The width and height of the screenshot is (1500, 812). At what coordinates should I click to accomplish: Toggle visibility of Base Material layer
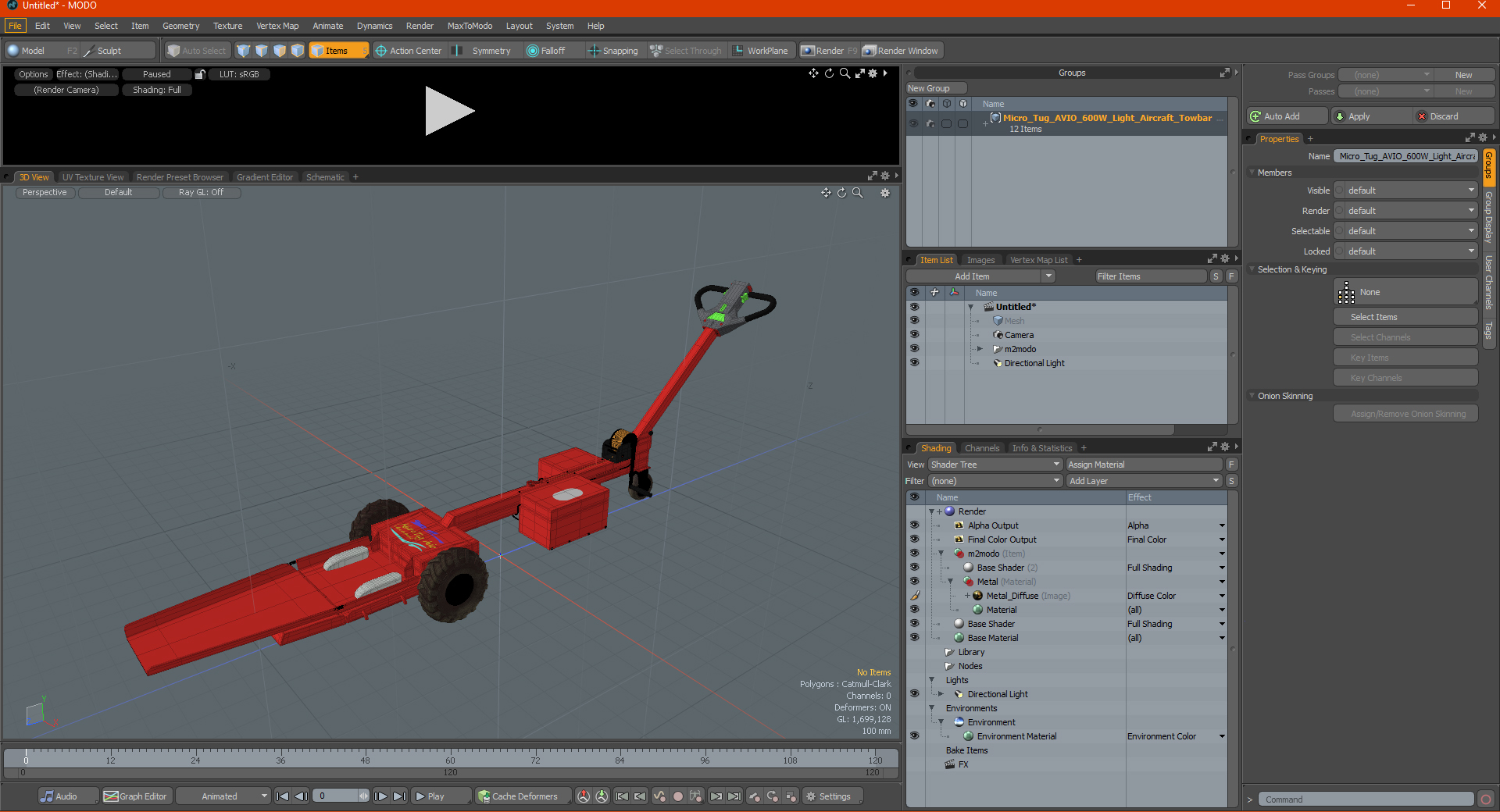[x=914, y=638]
